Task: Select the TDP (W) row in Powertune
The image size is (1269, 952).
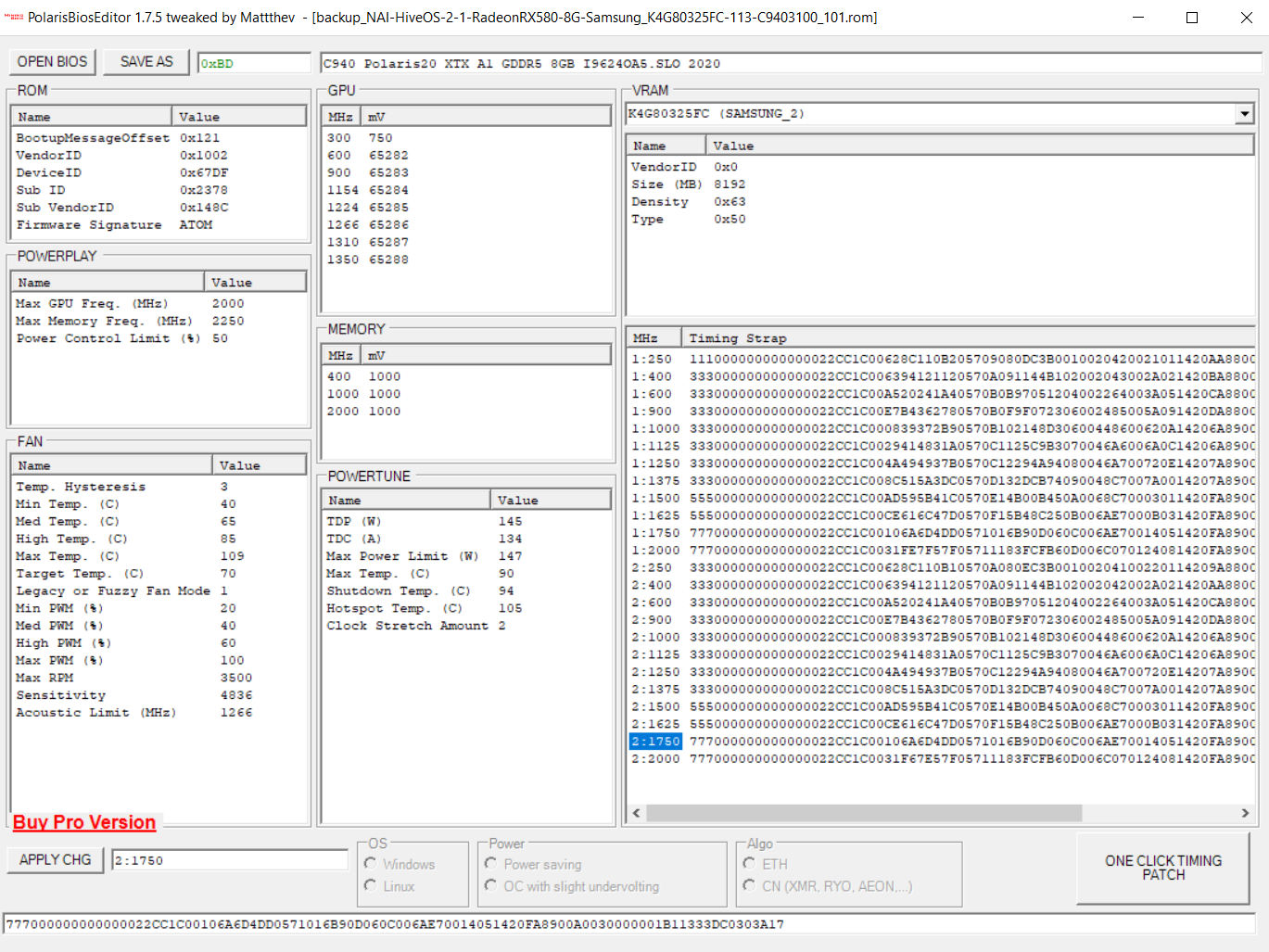Action: click(354, 522)
